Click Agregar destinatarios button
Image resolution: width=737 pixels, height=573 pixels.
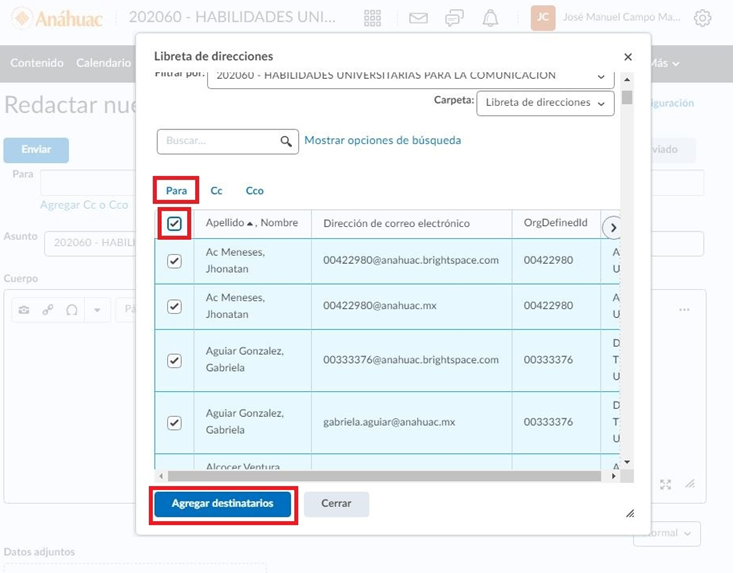[x=222, y=504]
